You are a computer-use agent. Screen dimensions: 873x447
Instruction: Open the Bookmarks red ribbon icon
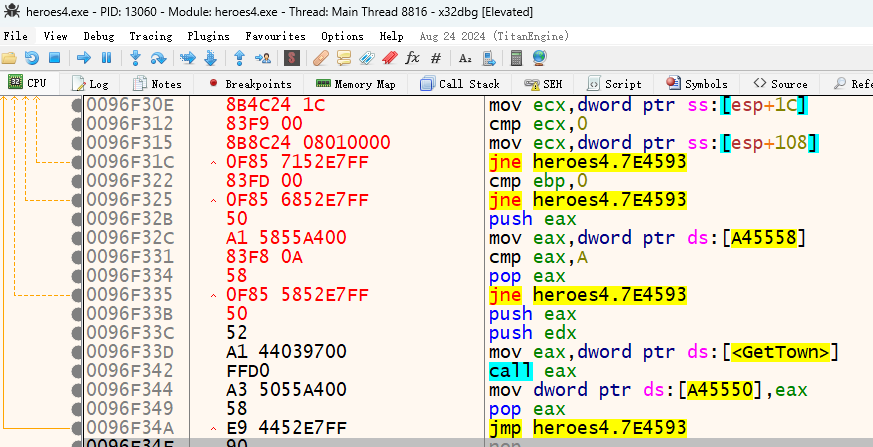click(390, 57)
